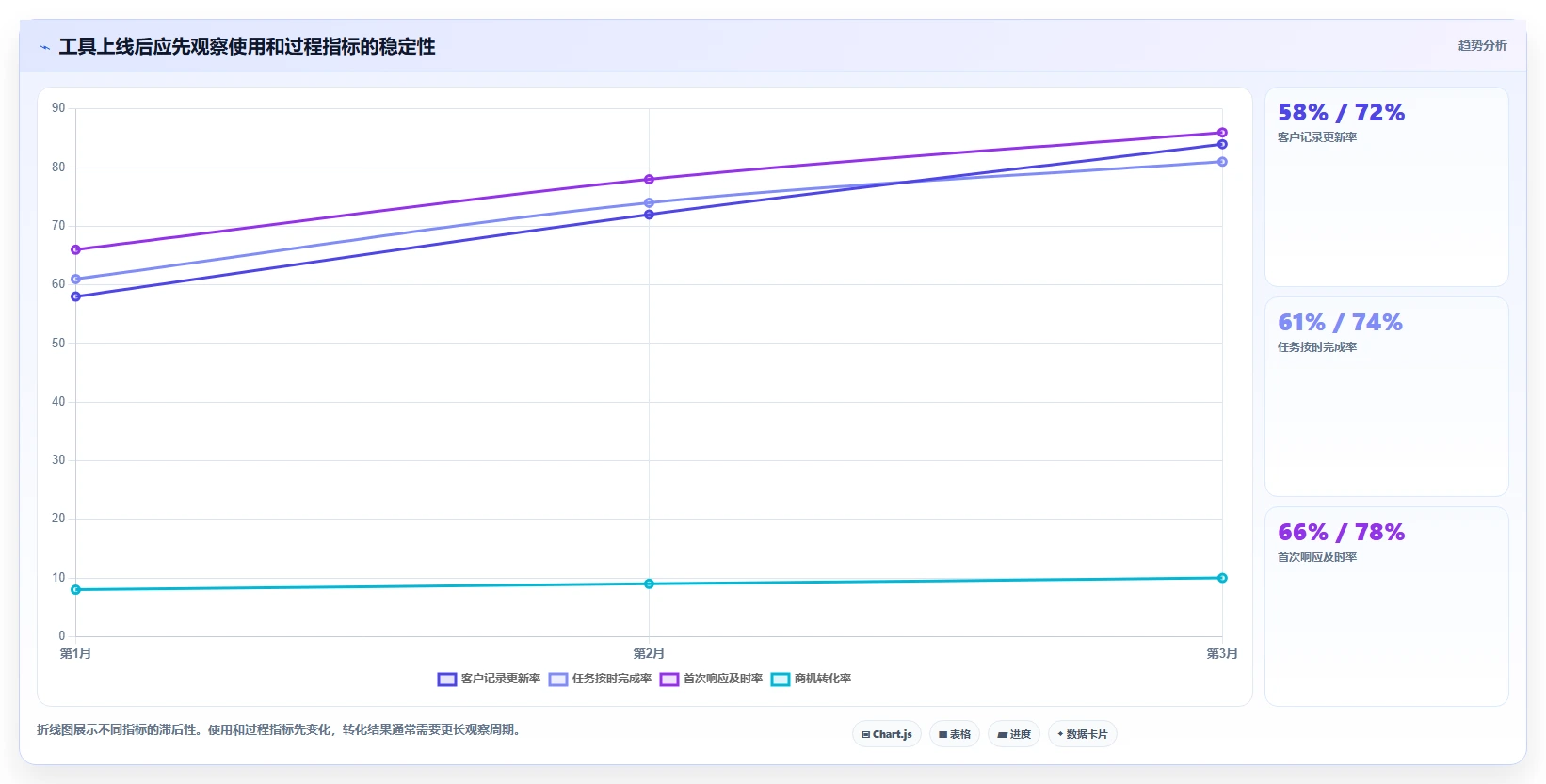Click the footnote text starting 折线图展示
This screenshot has height=784, width=1546.
281,729
